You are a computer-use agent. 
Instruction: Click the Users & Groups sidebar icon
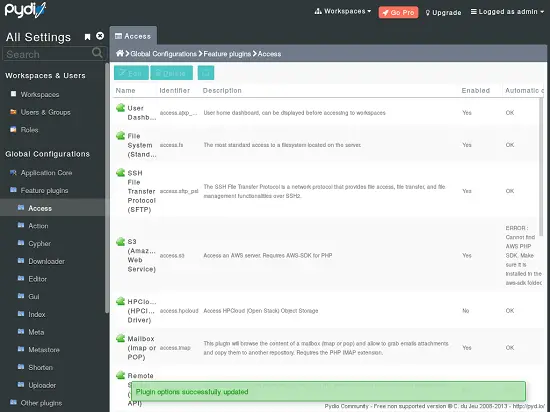click(13, 112)
